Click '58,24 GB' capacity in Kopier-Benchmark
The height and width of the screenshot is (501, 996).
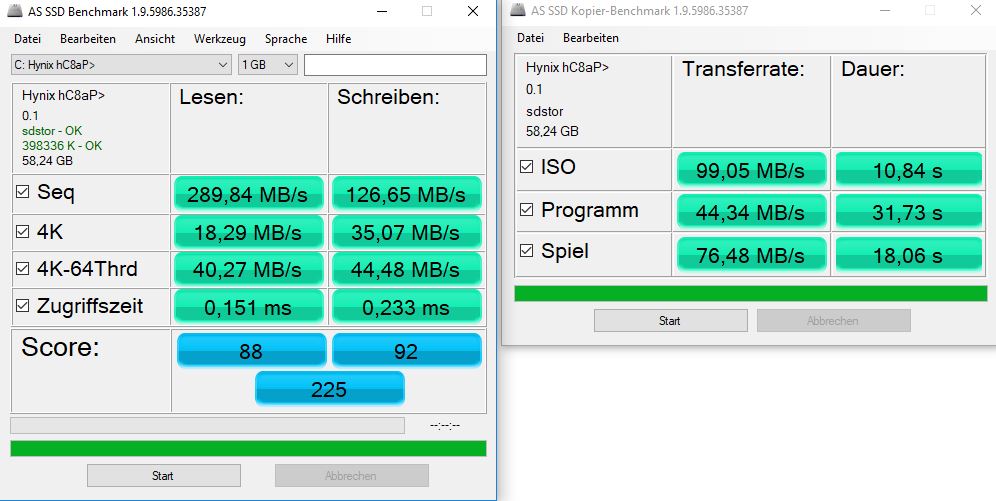pos(553,131)
